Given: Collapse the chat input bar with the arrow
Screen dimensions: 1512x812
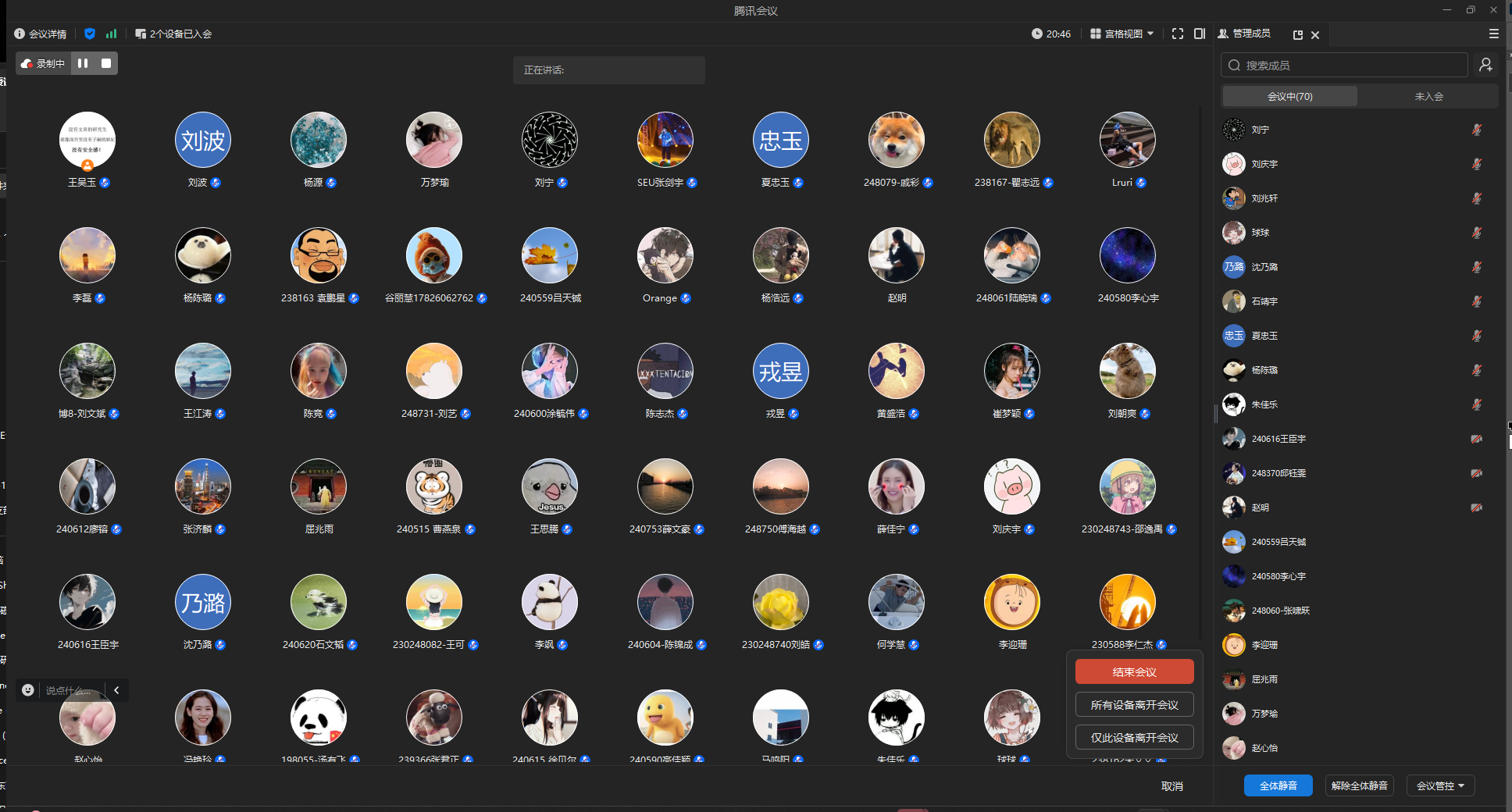Looking at the screenshot, I should [116, 690].
